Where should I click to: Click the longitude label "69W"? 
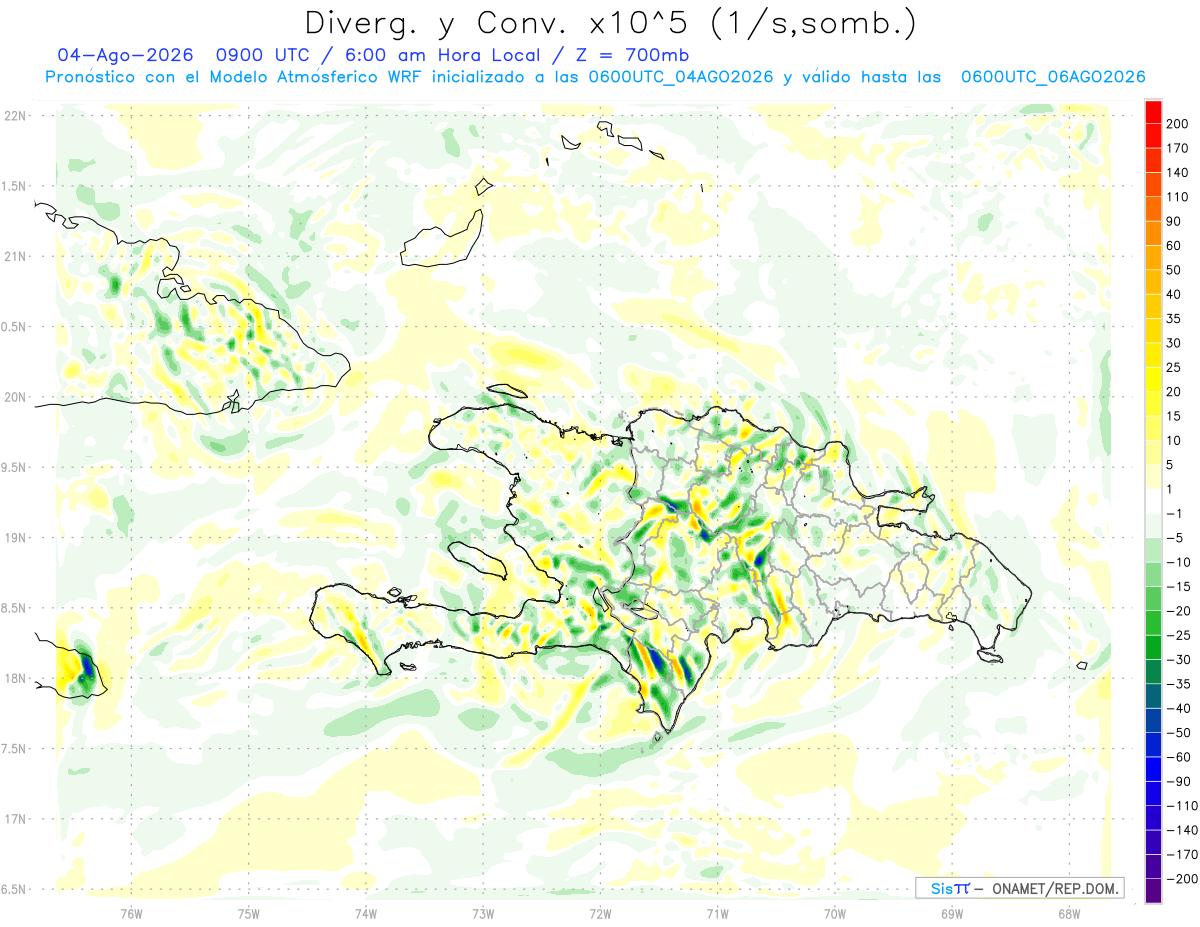(952, 914)
